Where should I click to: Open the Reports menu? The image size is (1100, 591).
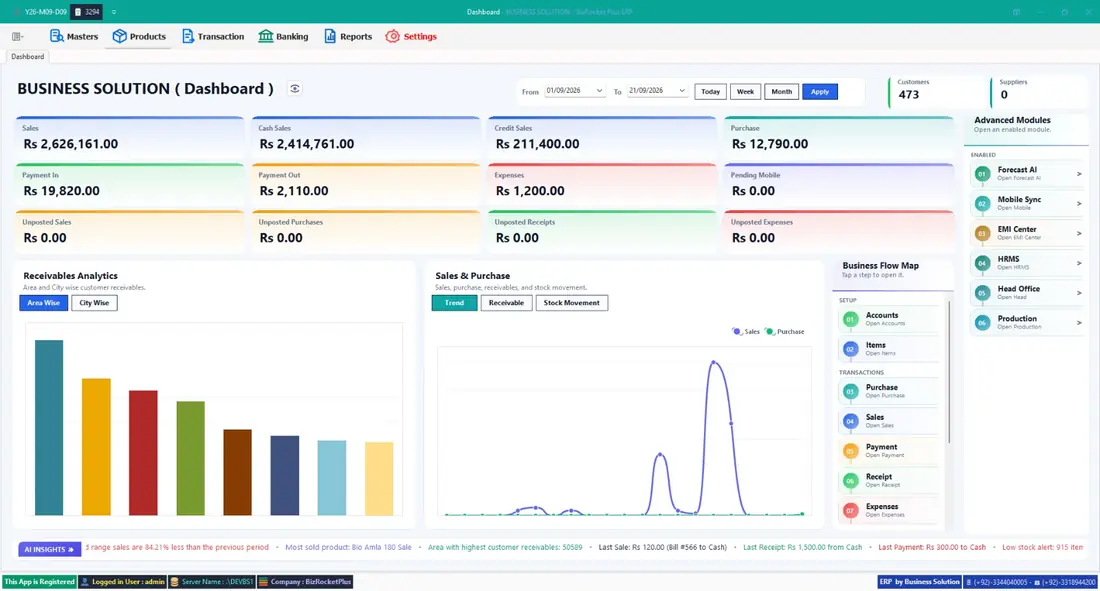point(348,36)
